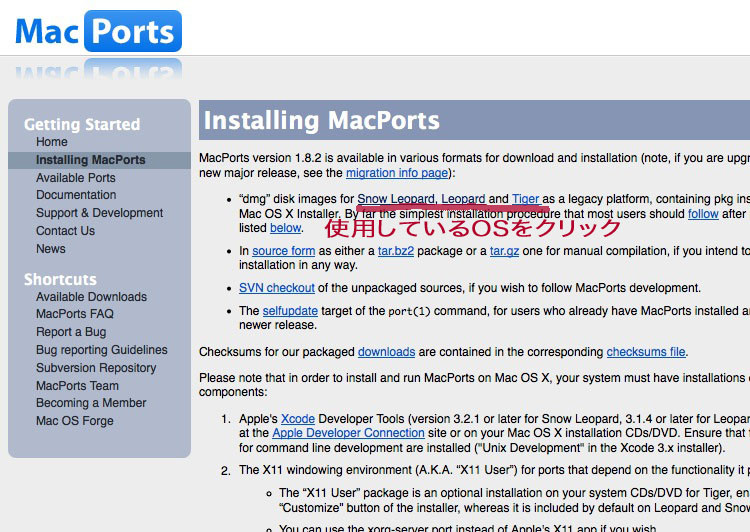Go to Documentation in the sidebar

[x=76, y=195]
